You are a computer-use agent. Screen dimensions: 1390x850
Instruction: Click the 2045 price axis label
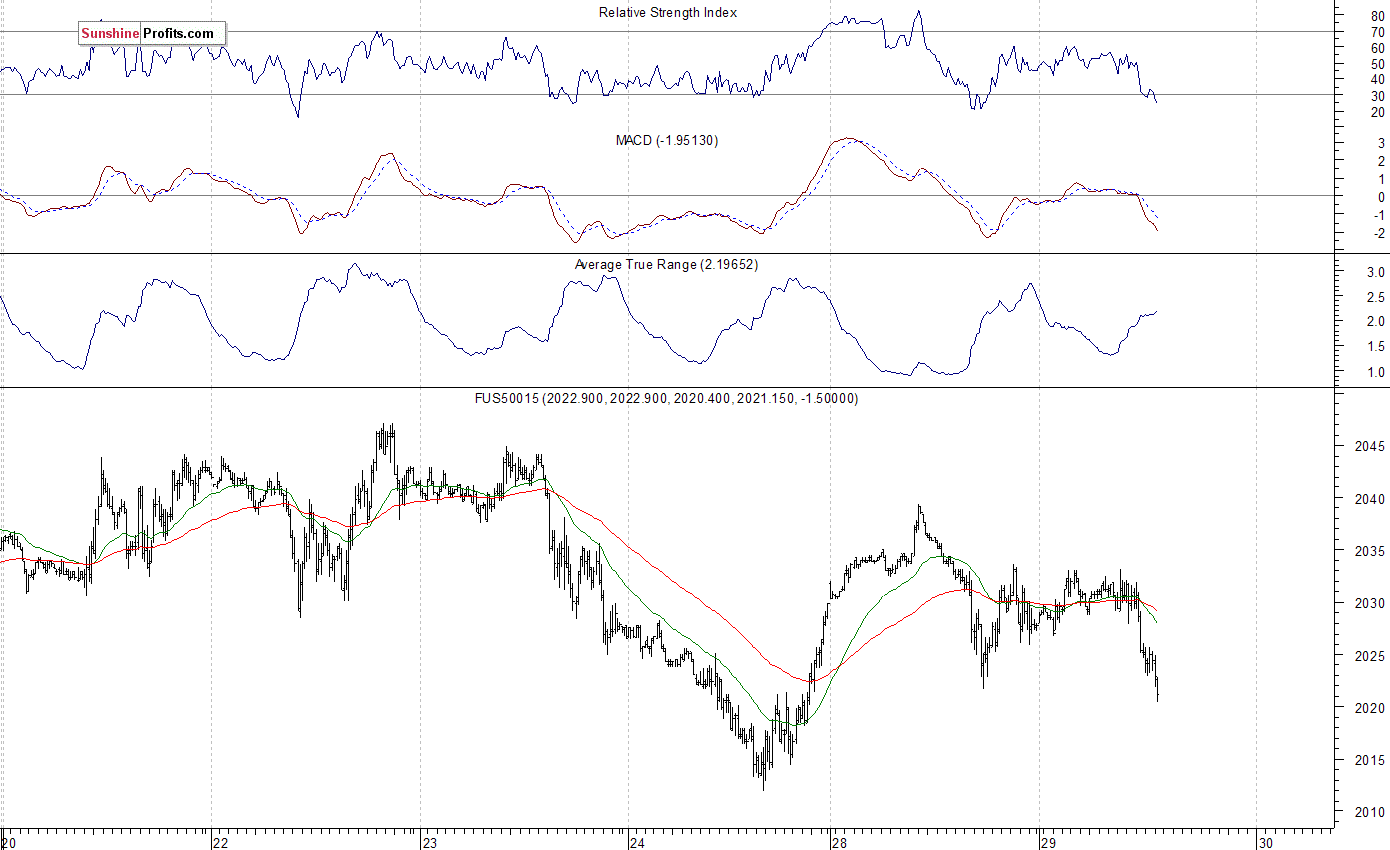[1371, 446]
